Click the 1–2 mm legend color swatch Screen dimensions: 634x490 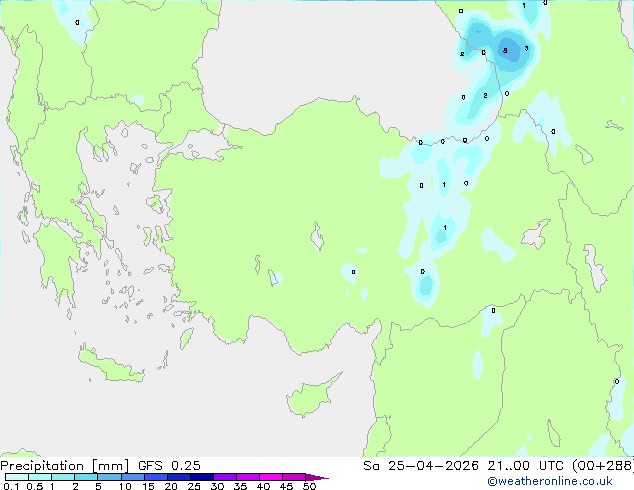63,477
